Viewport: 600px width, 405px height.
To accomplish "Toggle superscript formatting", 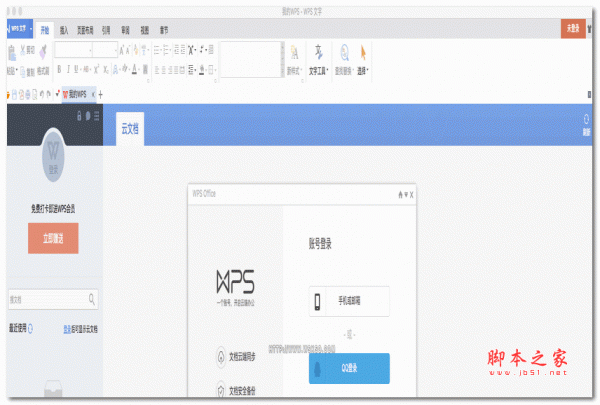I will coord(96,69).
